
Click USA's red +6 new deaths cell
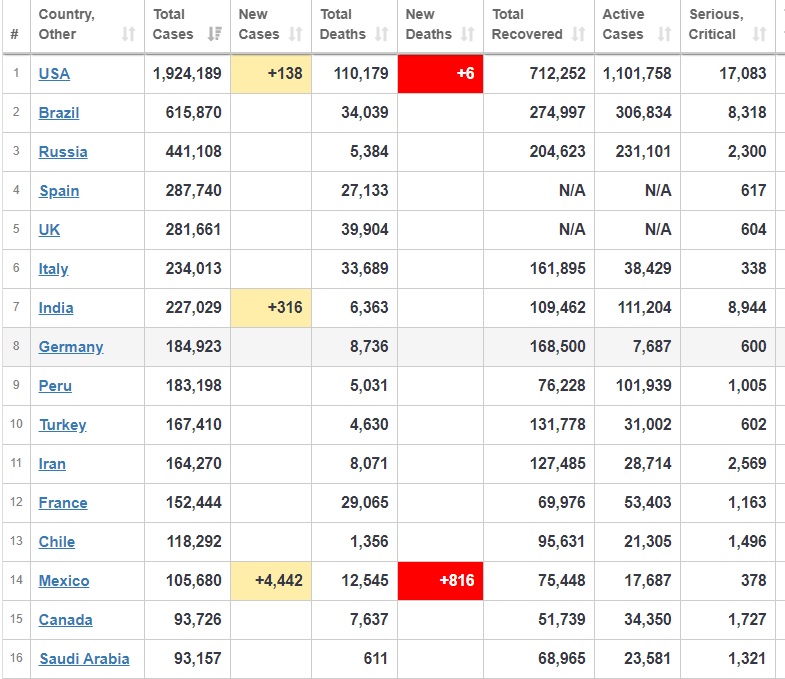(x=440, y=74)
